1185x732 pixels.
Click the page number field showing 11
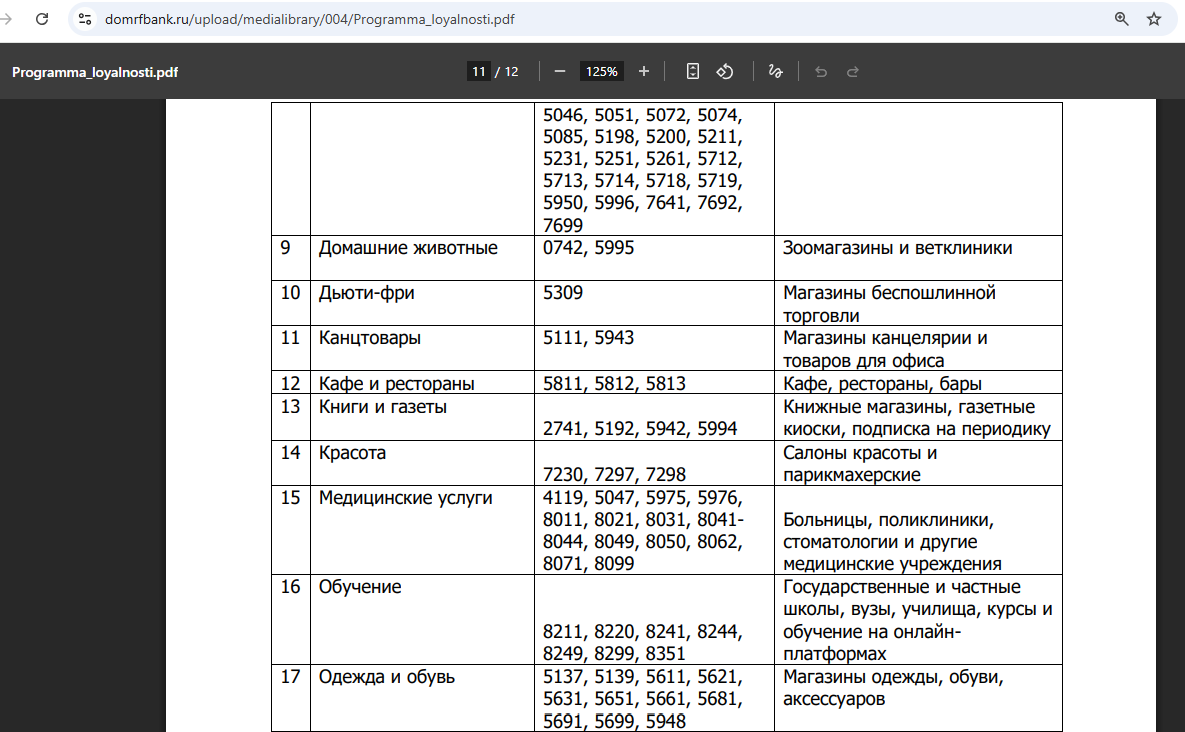pos(478,72)
